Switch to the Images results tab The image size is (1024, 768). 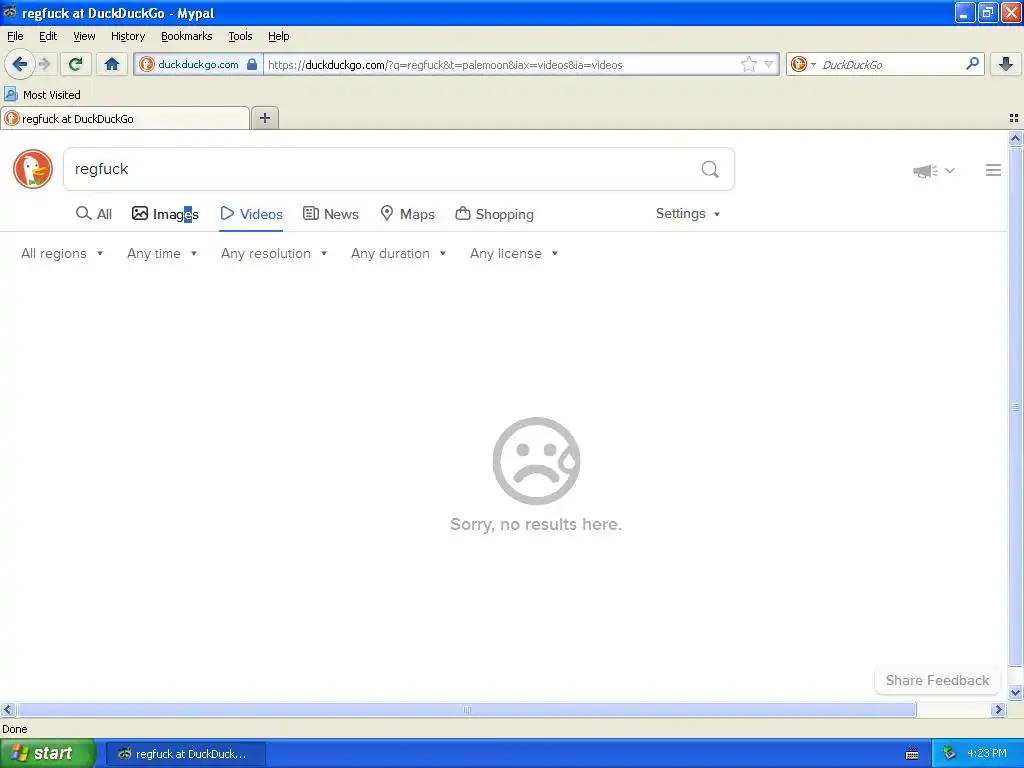[x=165, y=214]
